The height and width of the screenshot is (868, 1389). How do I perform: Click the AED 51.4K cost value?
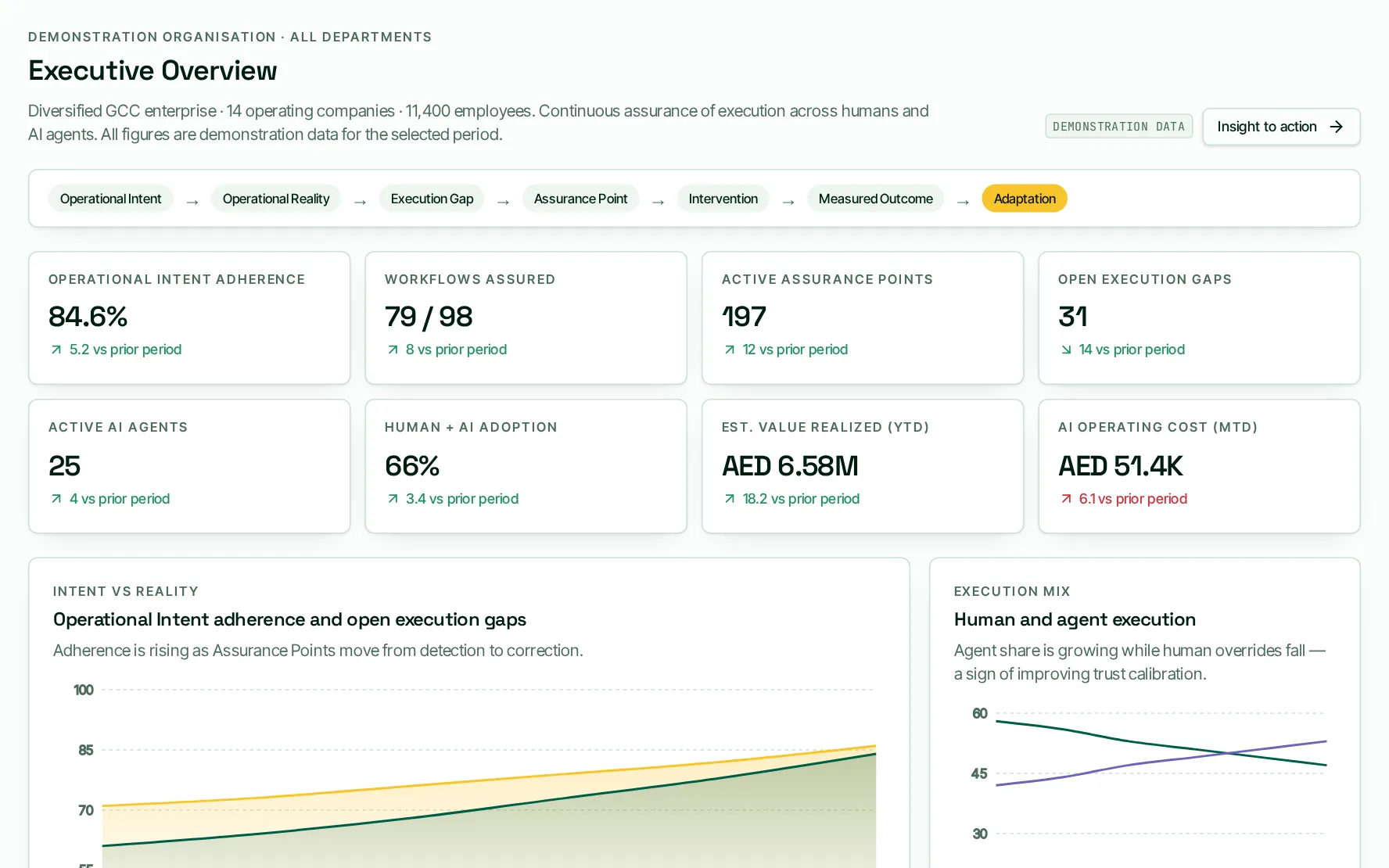point(1121,466)
